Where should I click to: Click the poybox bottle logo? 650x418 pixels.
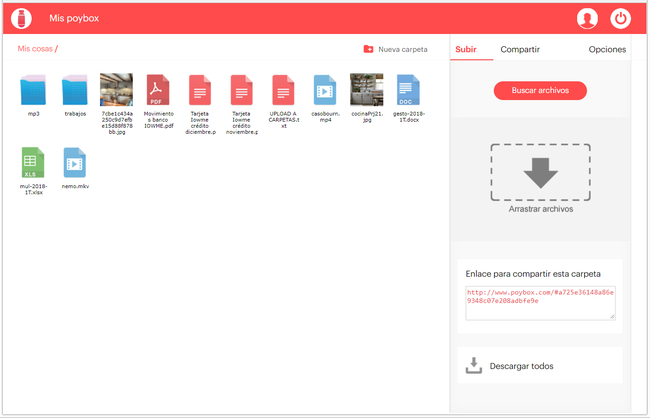coord(21,19)
